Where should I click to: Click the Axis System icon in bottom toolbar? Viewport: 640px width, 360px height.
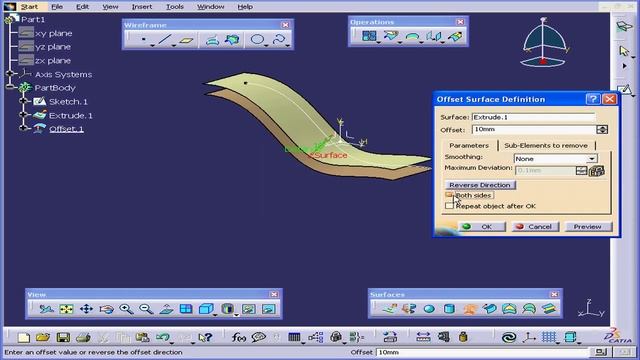click(529, 337)
